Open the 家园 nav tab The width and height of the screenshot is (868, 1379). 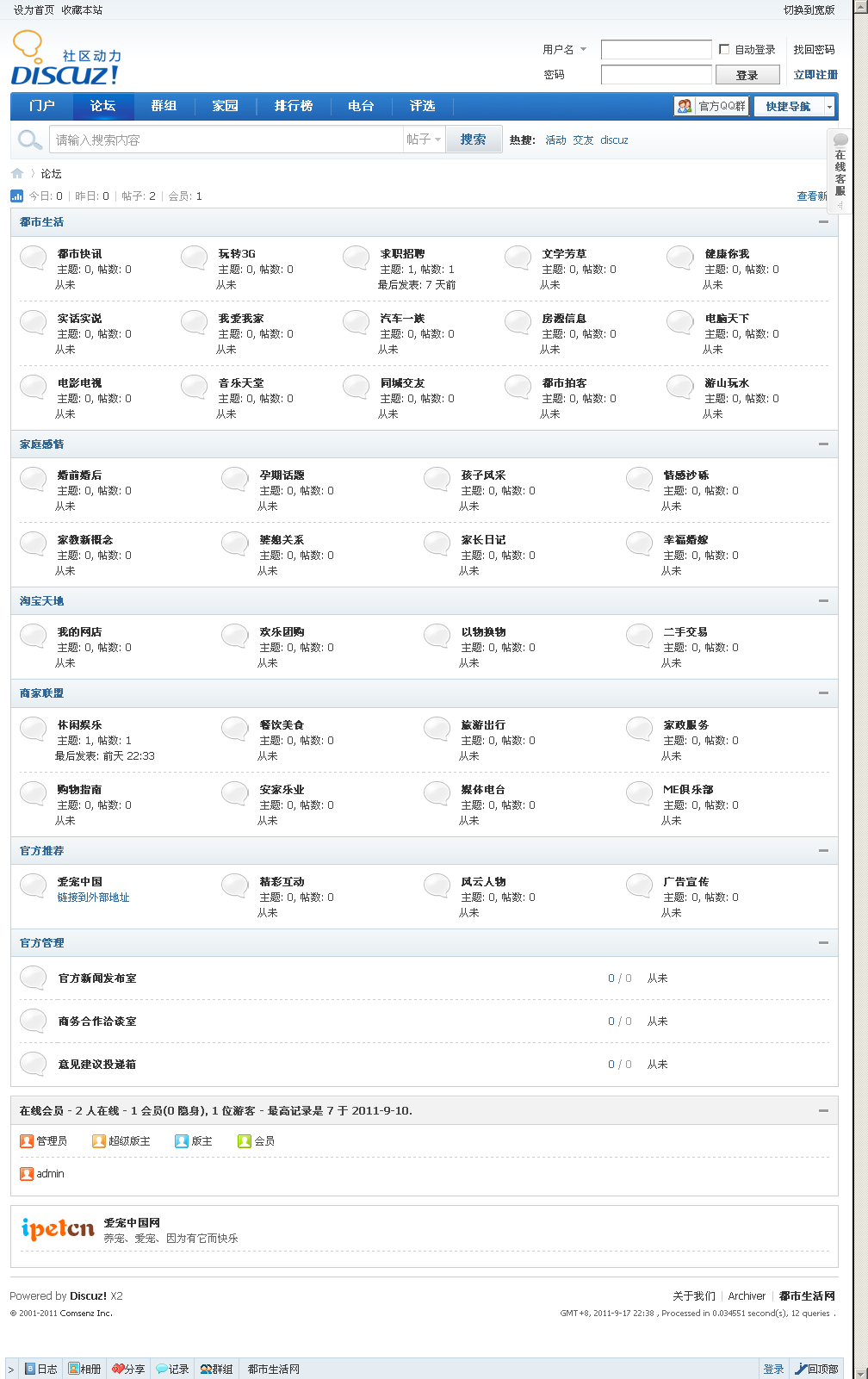tap(225, 106)
